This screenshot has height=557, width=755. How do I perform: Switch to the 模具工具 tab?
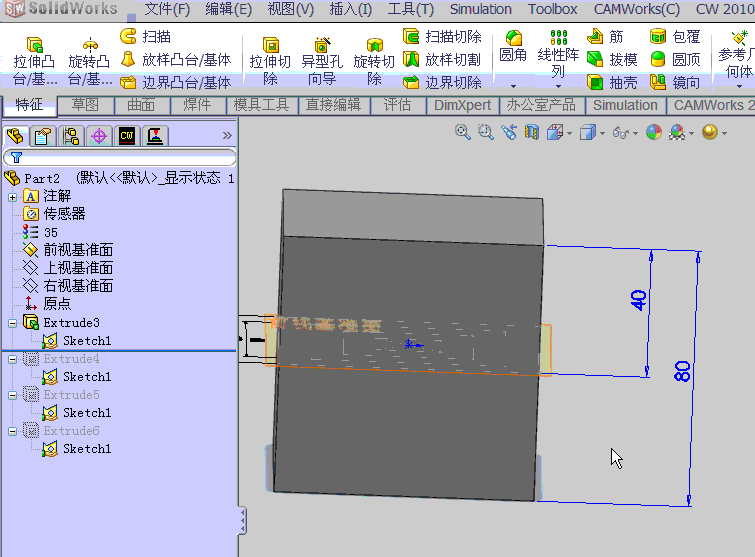point(261,105)
